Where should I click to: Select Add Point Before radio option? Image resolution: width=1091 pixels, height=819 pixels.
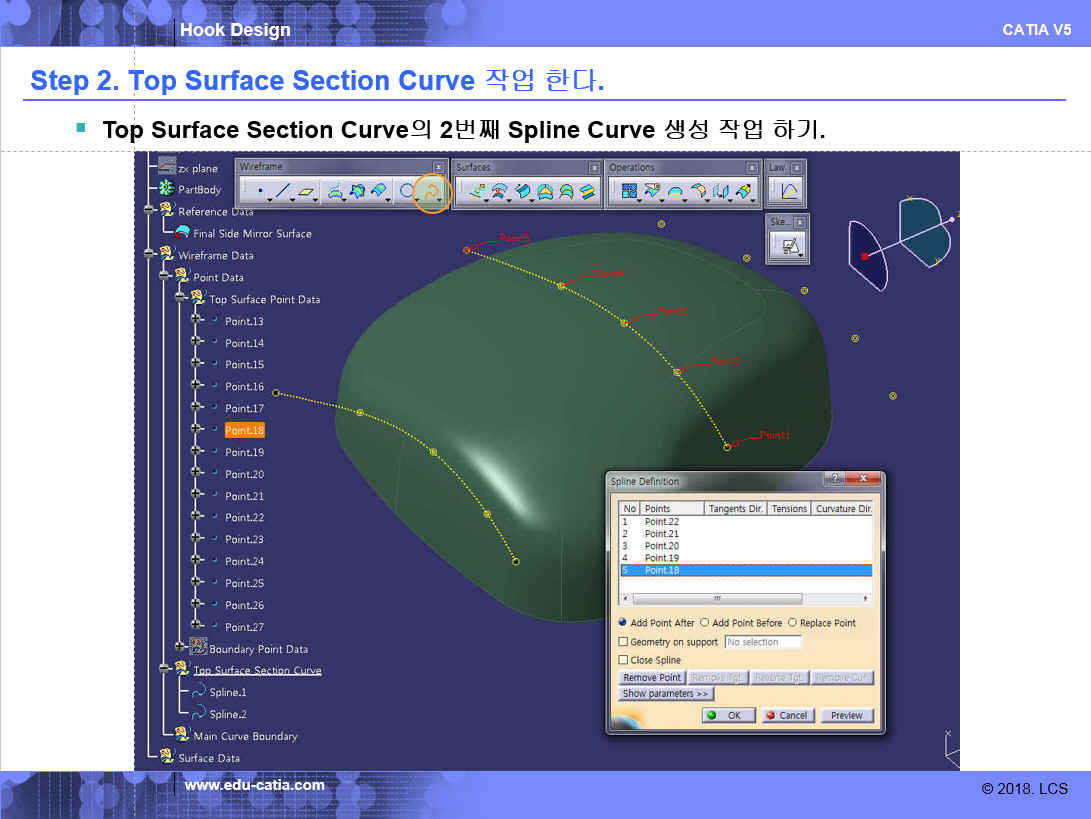(x=704, y=623)
